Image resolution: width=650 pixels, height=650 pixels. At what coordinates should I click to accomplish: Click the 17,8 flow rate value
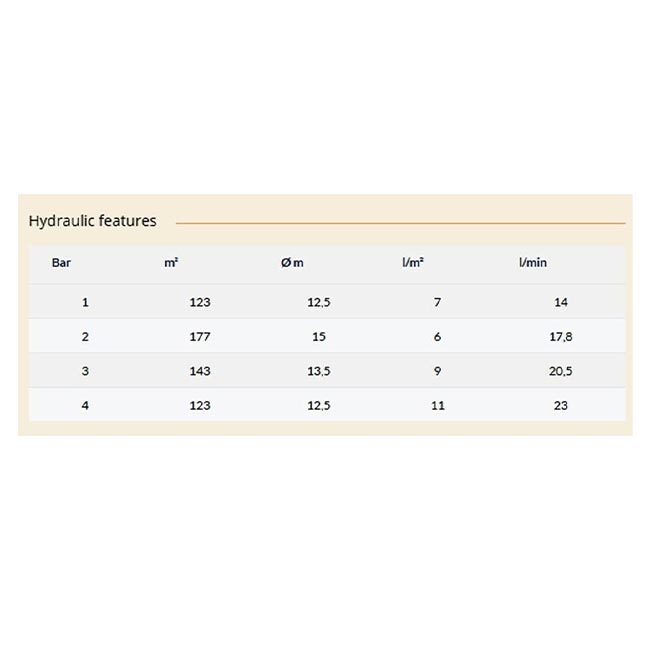click(x=561, y=337)
